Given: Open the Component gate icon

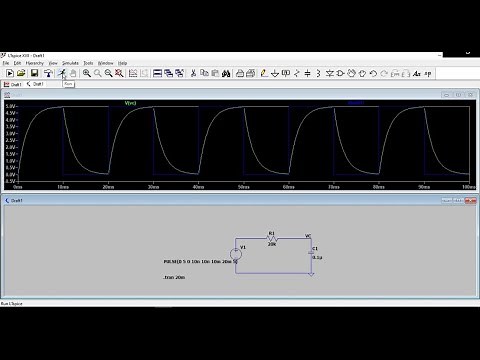Looking at the screenshot, I should tap(340, 73).
